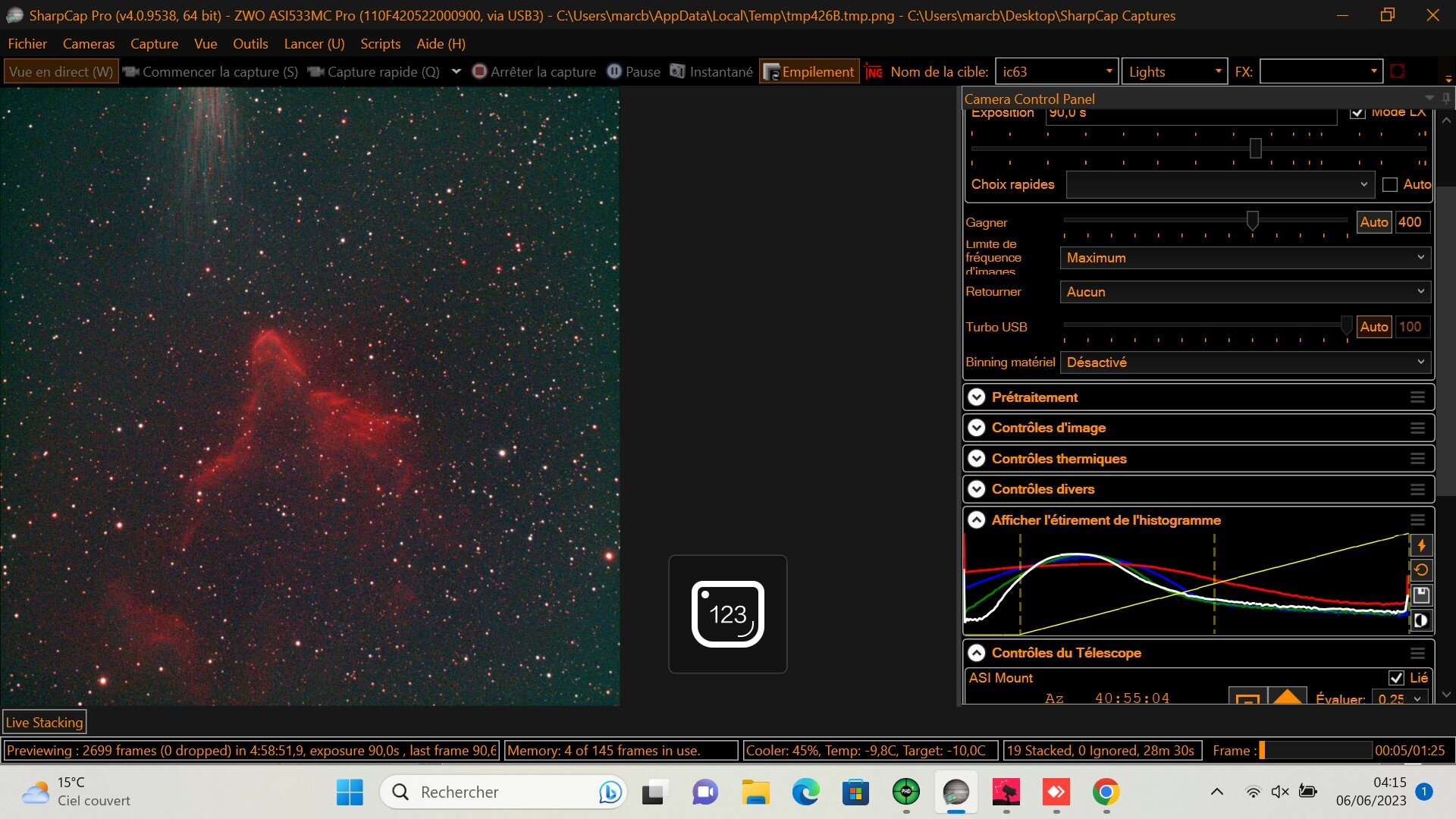Screen dimensions: 1456x819
Task: Click the Empilement button
Action: [x=809, y=71]
